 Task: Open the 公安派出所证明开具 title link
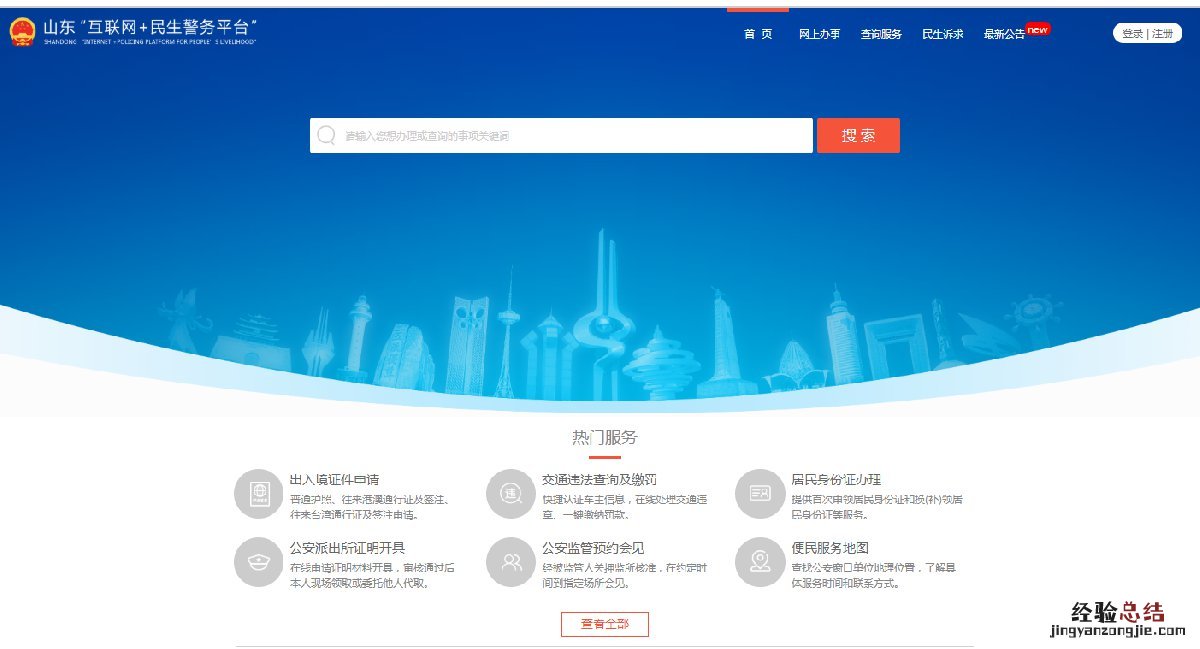(347, 548)
